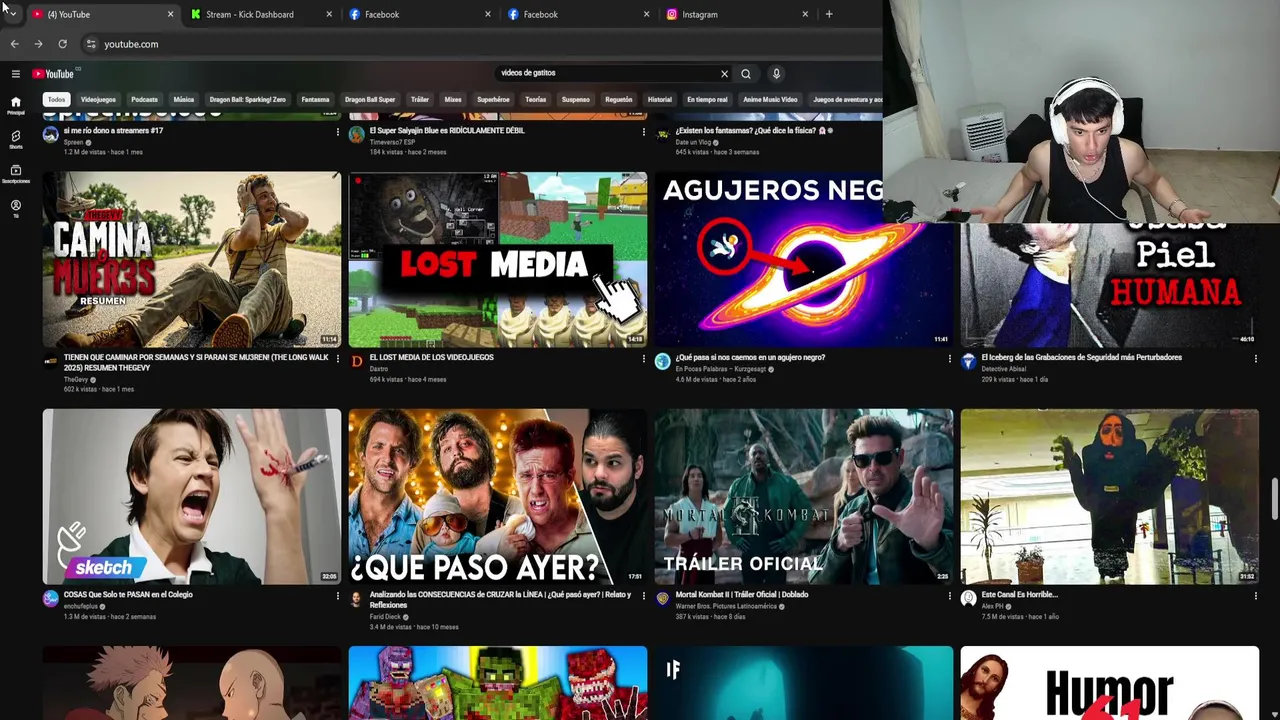
Task: Open Detective Abisal channel avatar
Action: pyautogui.click(x=968, y=362)
